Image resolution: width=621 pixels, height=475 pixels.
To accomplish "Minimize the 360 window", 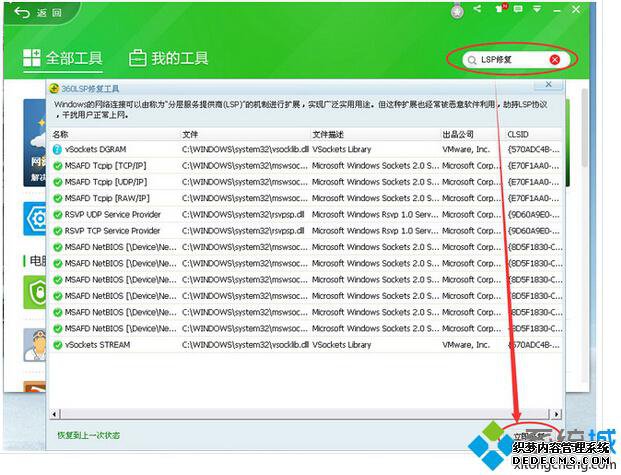I will (x=557, y=10).
